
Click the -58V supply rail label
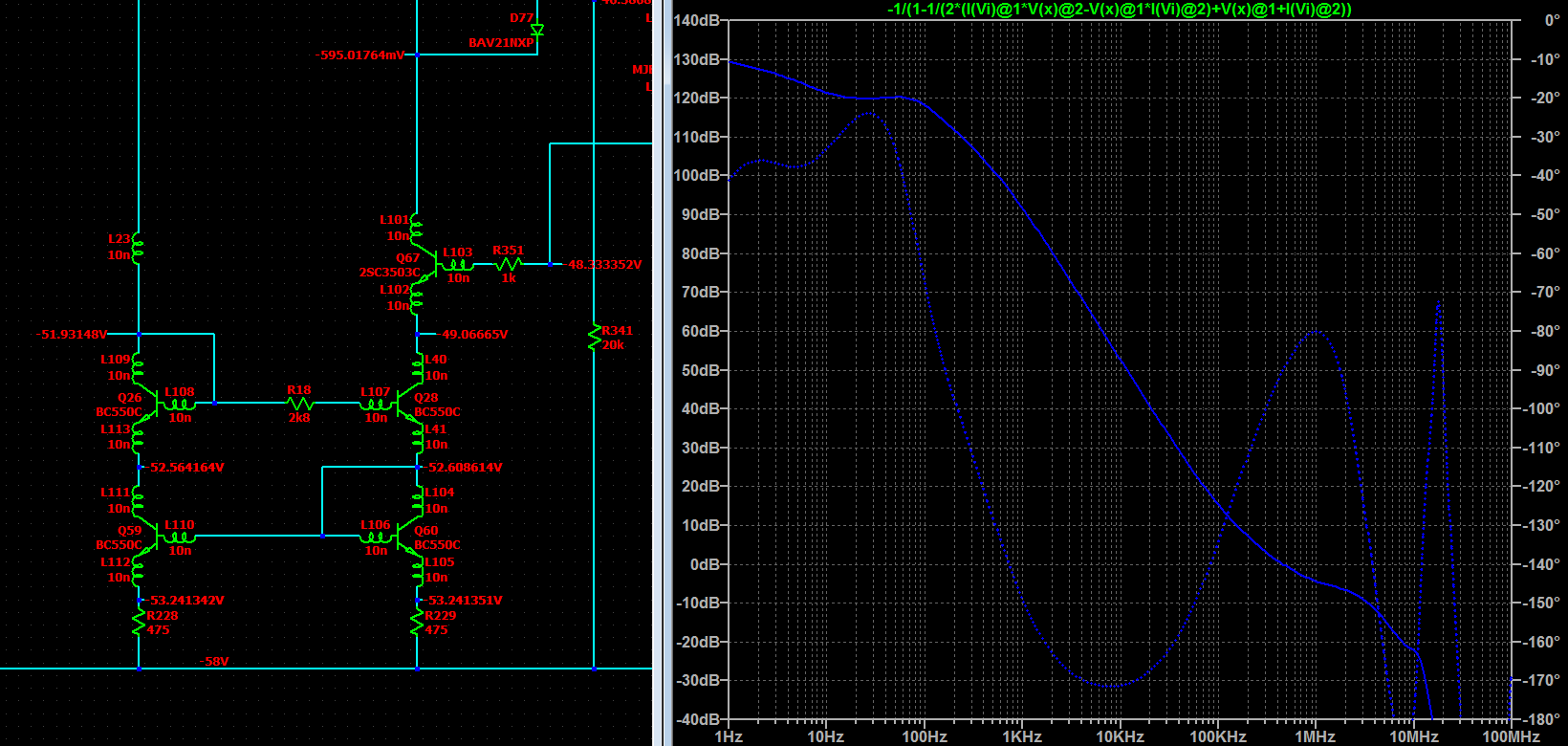214,662
